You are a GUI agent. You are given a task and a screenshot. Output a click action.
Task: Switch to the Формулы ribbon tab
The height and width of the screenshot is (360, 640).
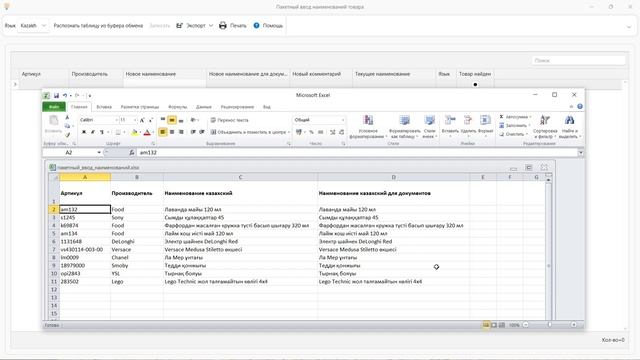pos(178,107)
